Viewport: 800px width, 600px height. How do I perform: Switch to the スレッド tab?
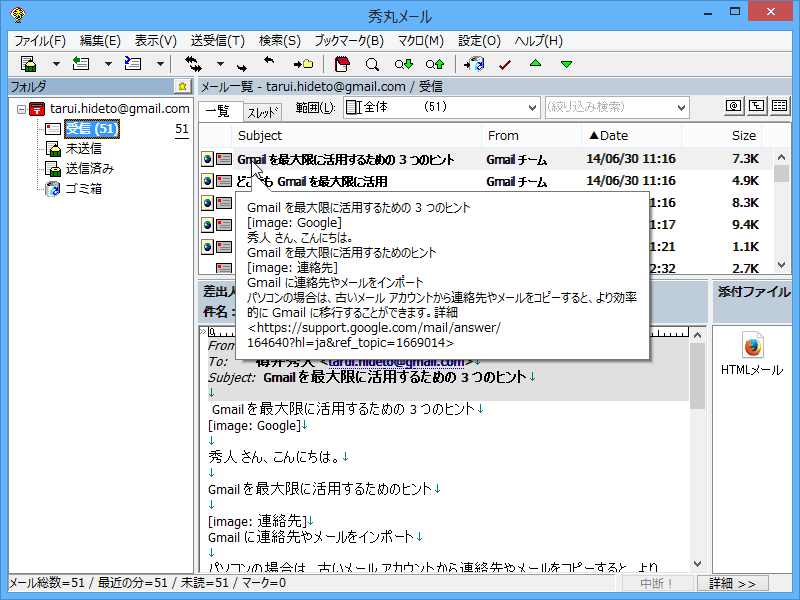point(263,112)
